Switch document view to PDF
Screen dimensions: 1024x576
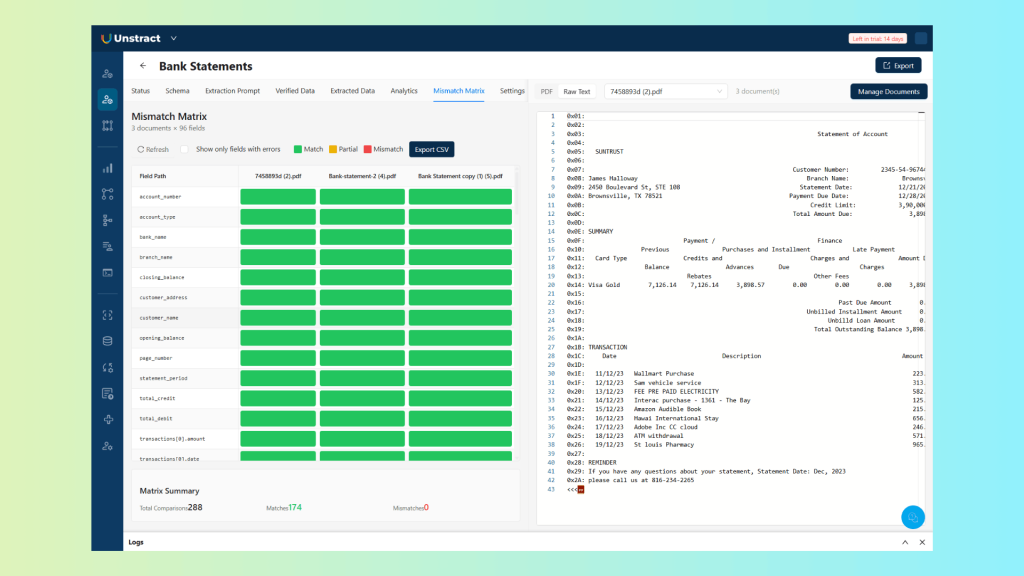(546, 91)
